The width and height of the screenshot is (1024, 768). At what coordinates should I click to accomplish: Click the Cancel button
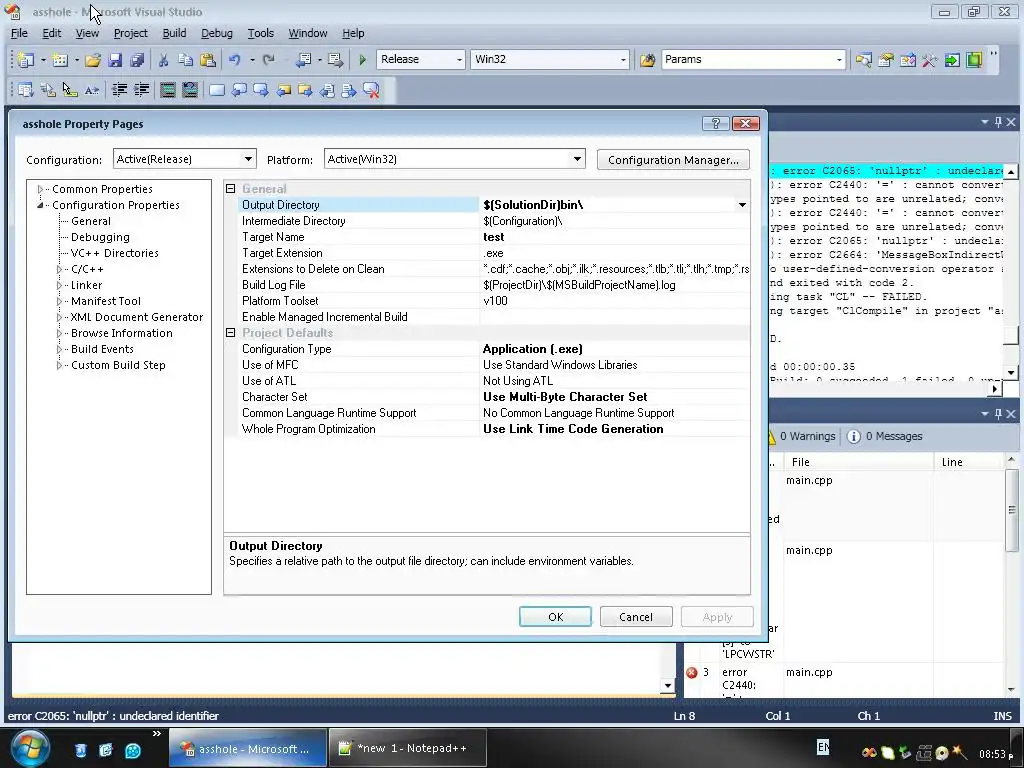tap(635, 616)
